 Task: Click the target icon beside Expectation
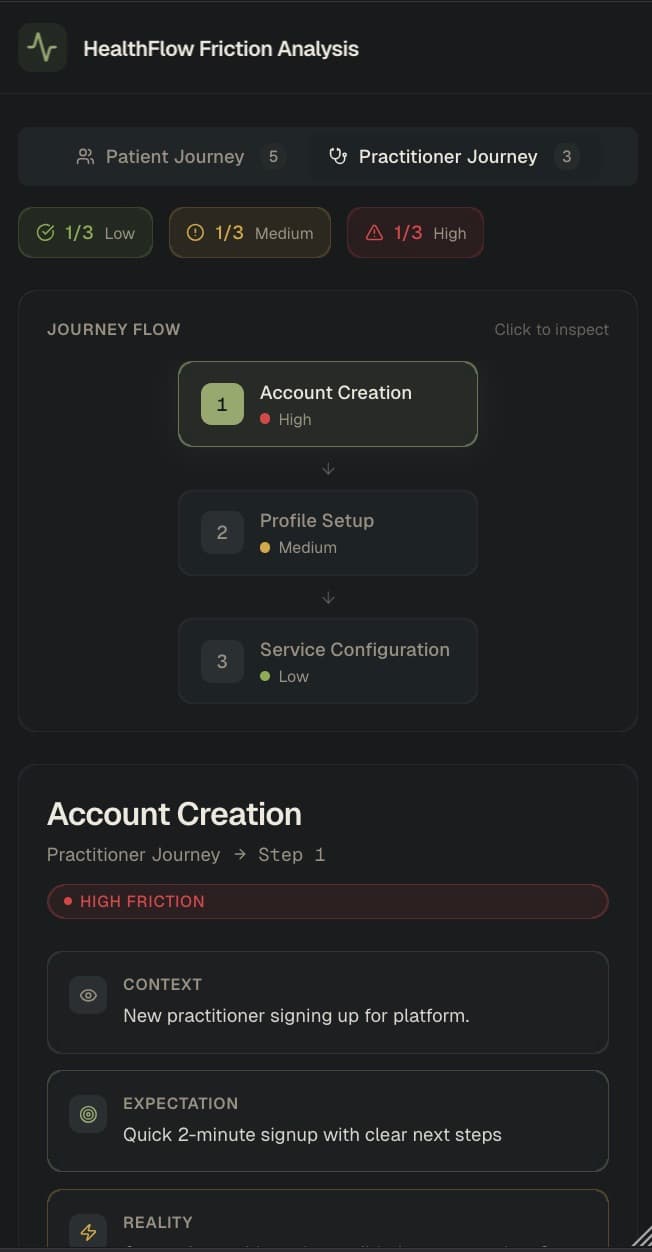(x=88, y=1114)
